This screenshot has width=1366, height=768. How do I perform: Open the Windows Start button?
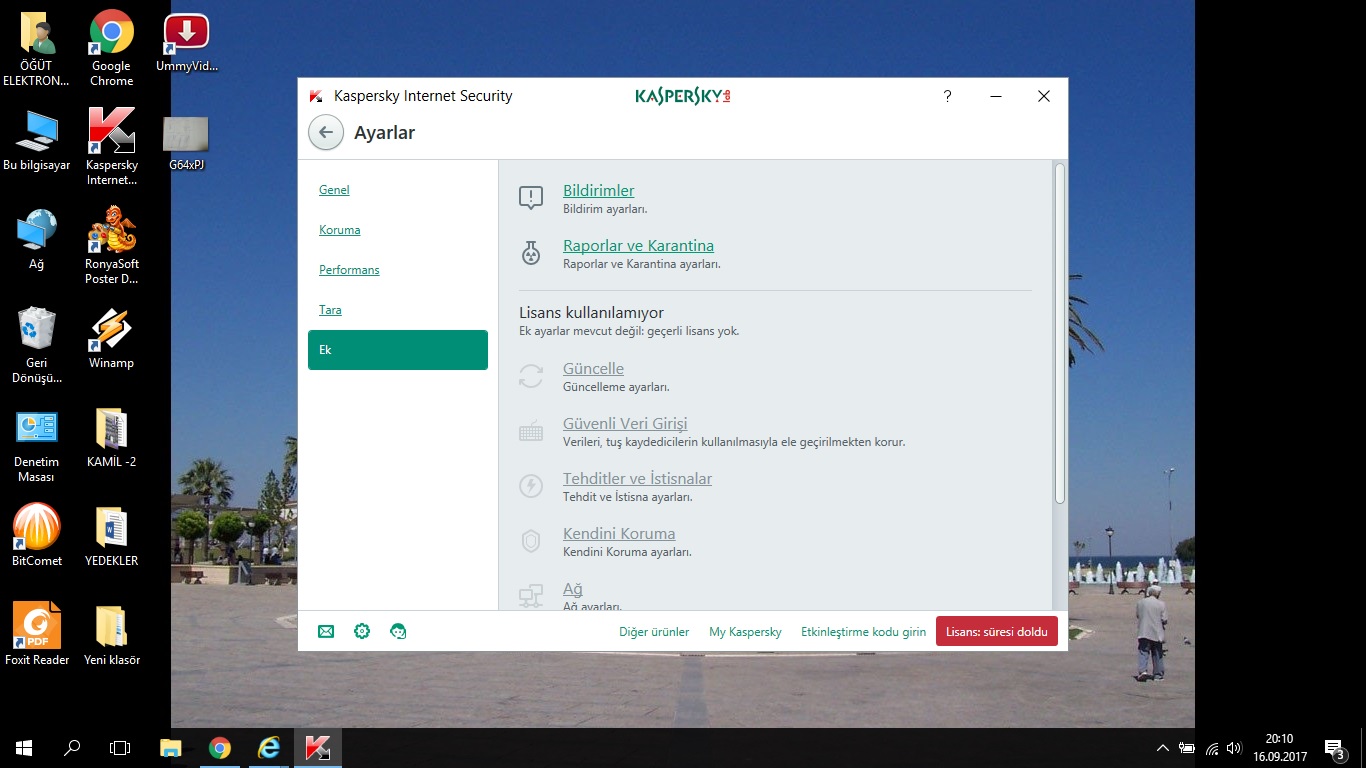[24, 748]
